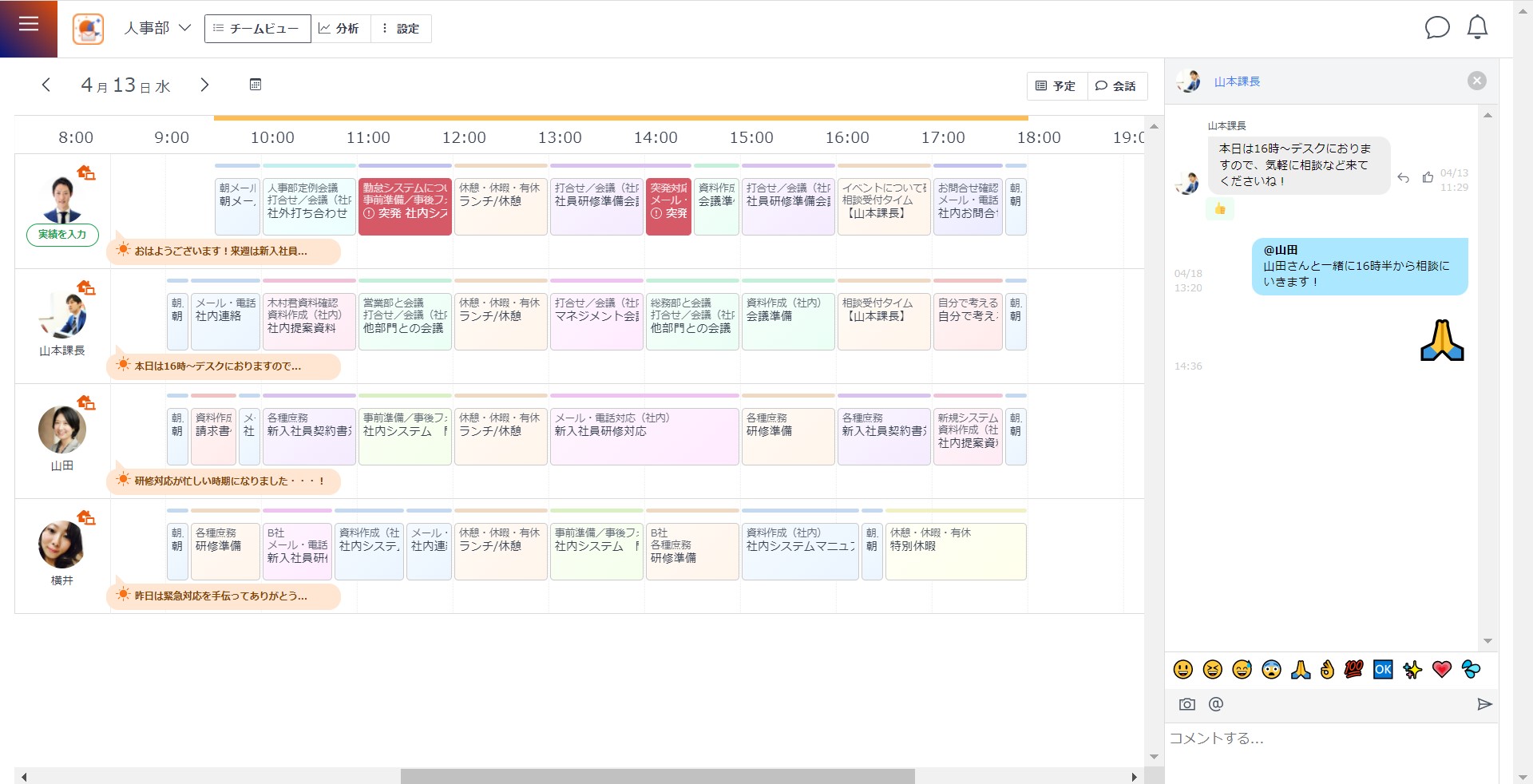The width and height of the screenshot is (1533, 784).
Task: Open 横井's 特別休暇 event block
Action: (956, 551)
